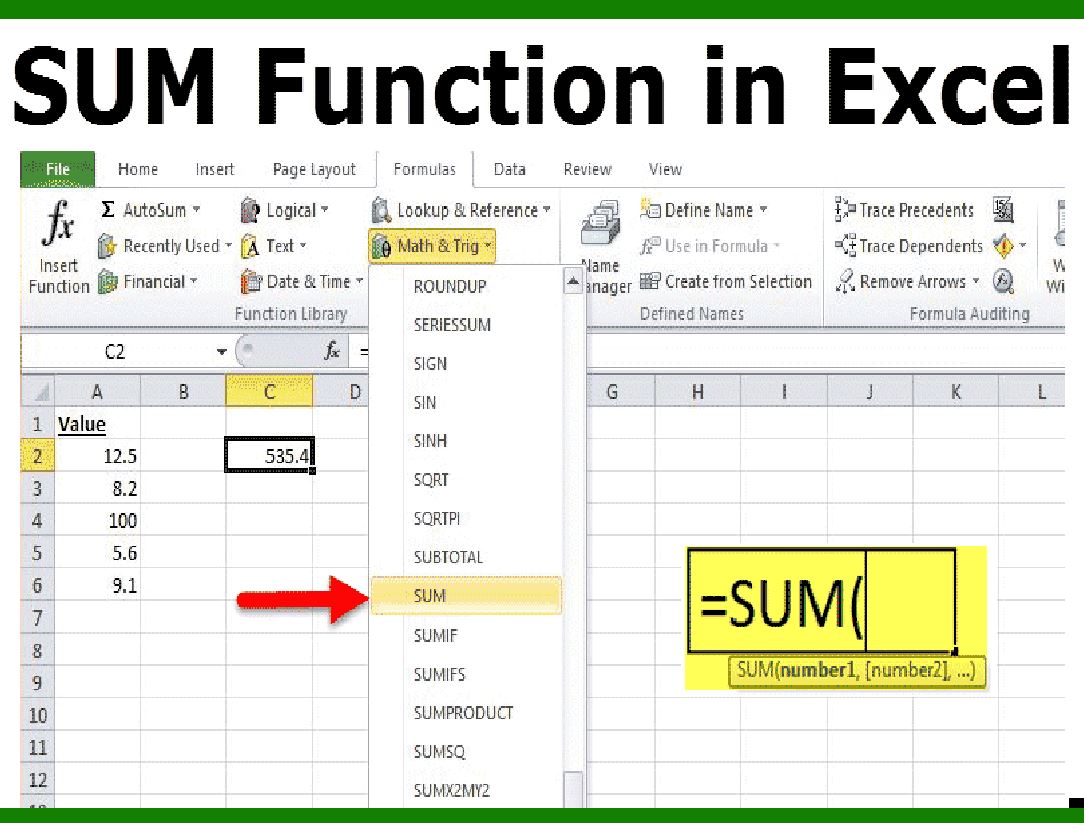Screen dimensions: 1084x823
Task: Choose SUMIFS from the function list
Action: (466, 674)
